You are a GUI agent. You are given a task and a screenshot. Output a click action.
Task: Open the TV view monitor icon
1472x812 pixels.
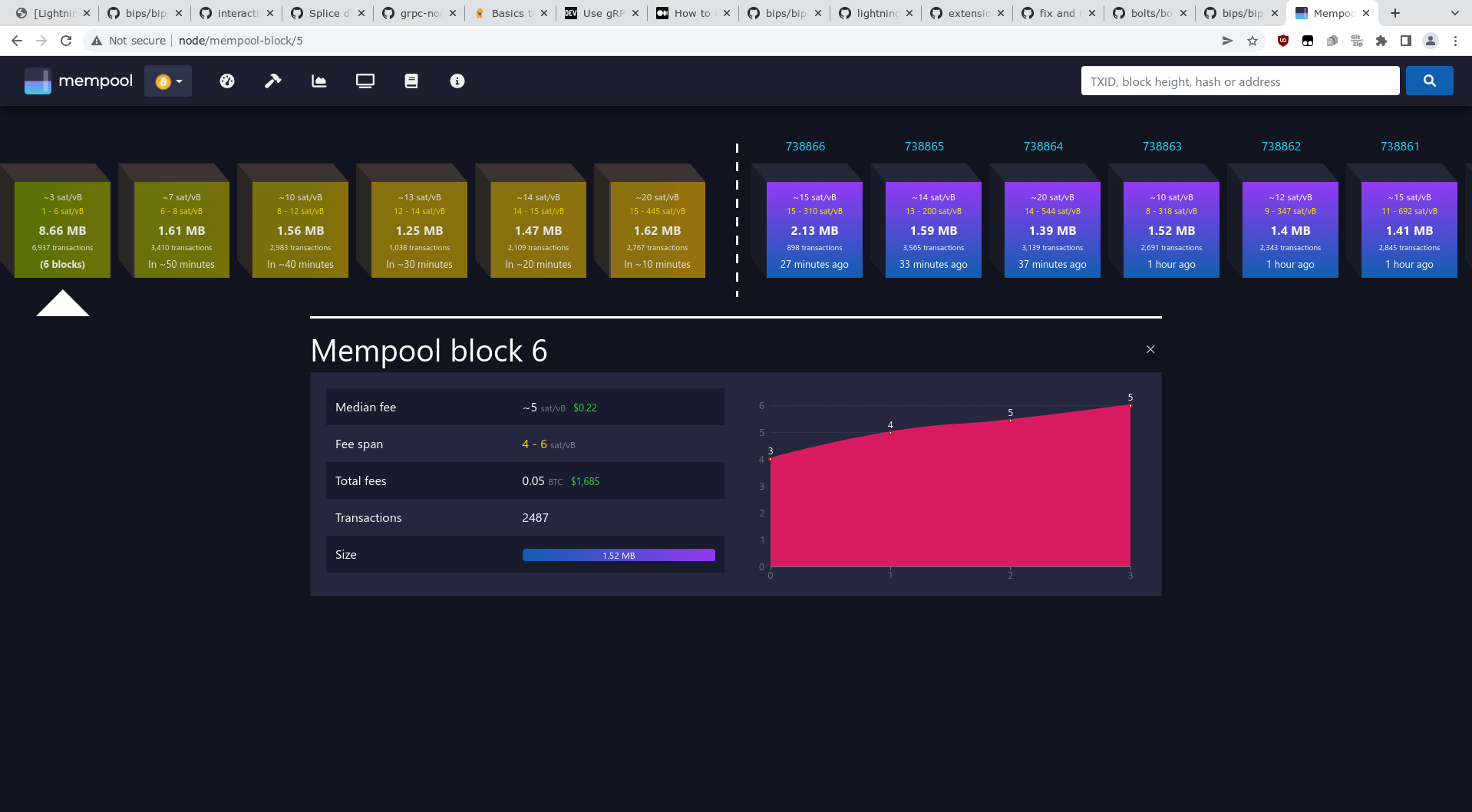[365, 81]
